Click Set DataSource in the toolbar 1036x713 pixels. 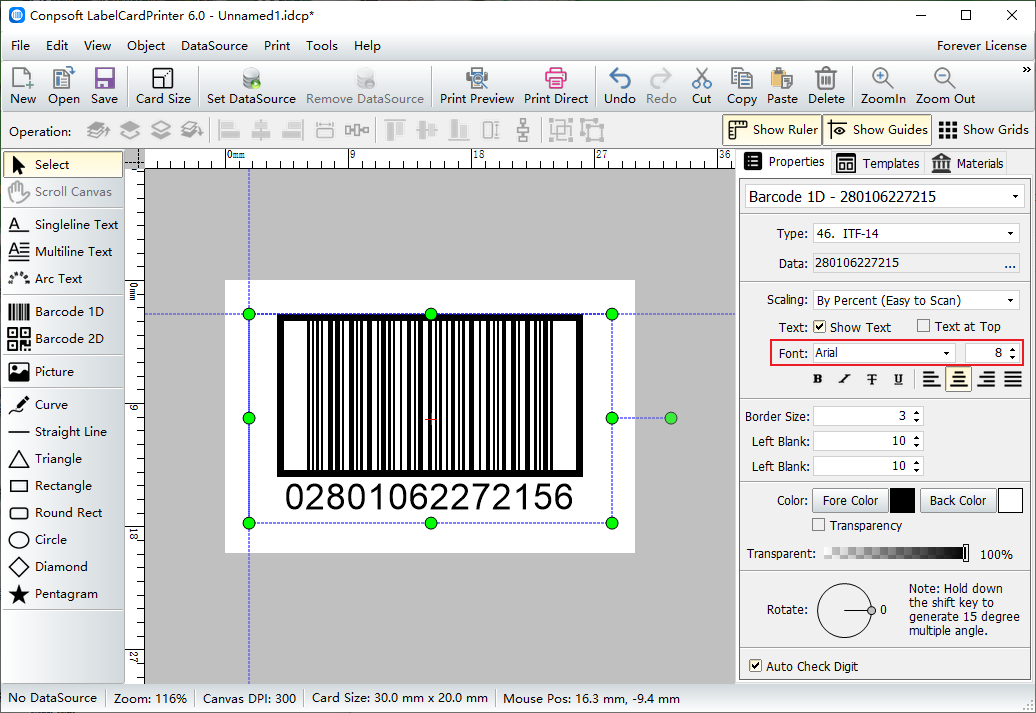coord(251,85)
